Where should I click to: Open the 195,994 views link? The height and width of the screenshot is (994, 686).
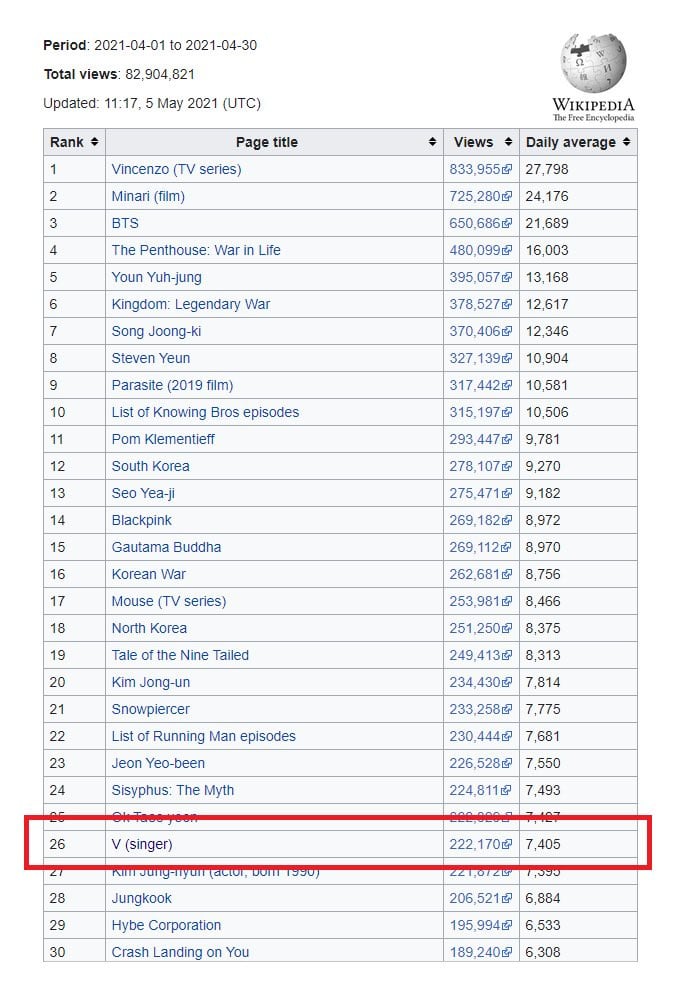click(x=475, y=926)
